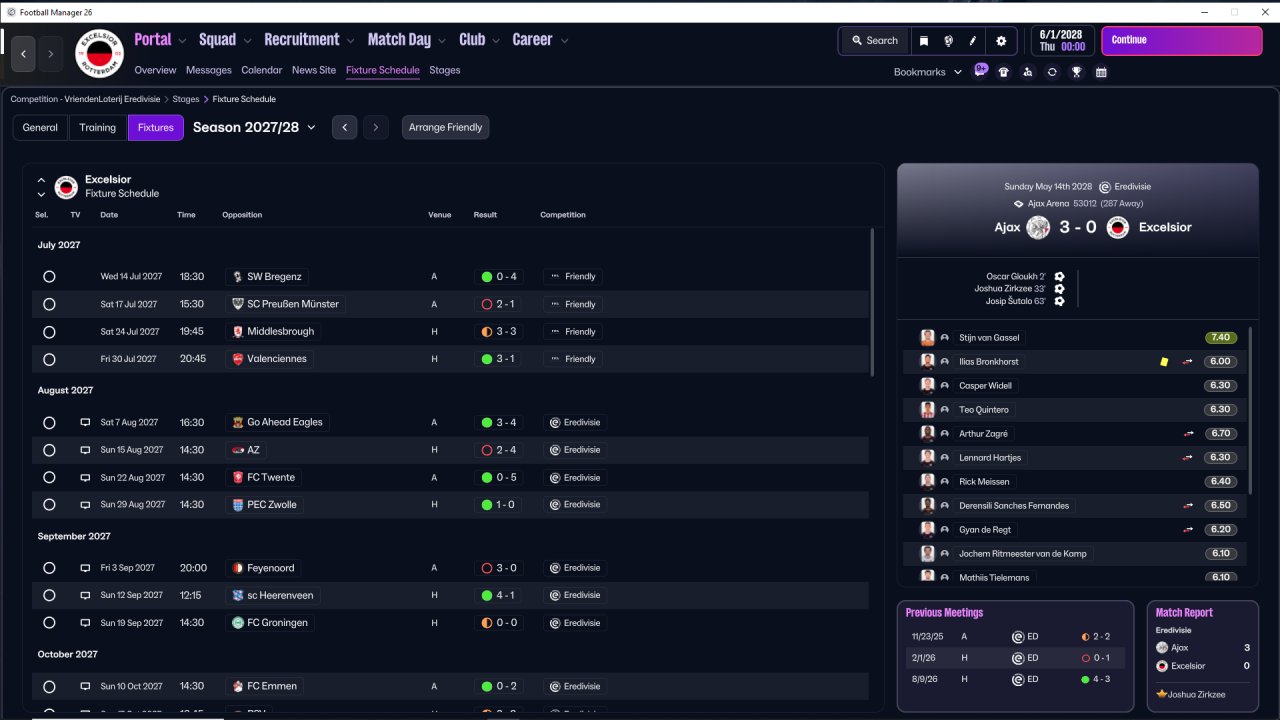Image resolution: width=1280 pixels, height=720 pixels.
Task: Select the Feyenoord fixture radio button
Action: [x=49, y=568]
